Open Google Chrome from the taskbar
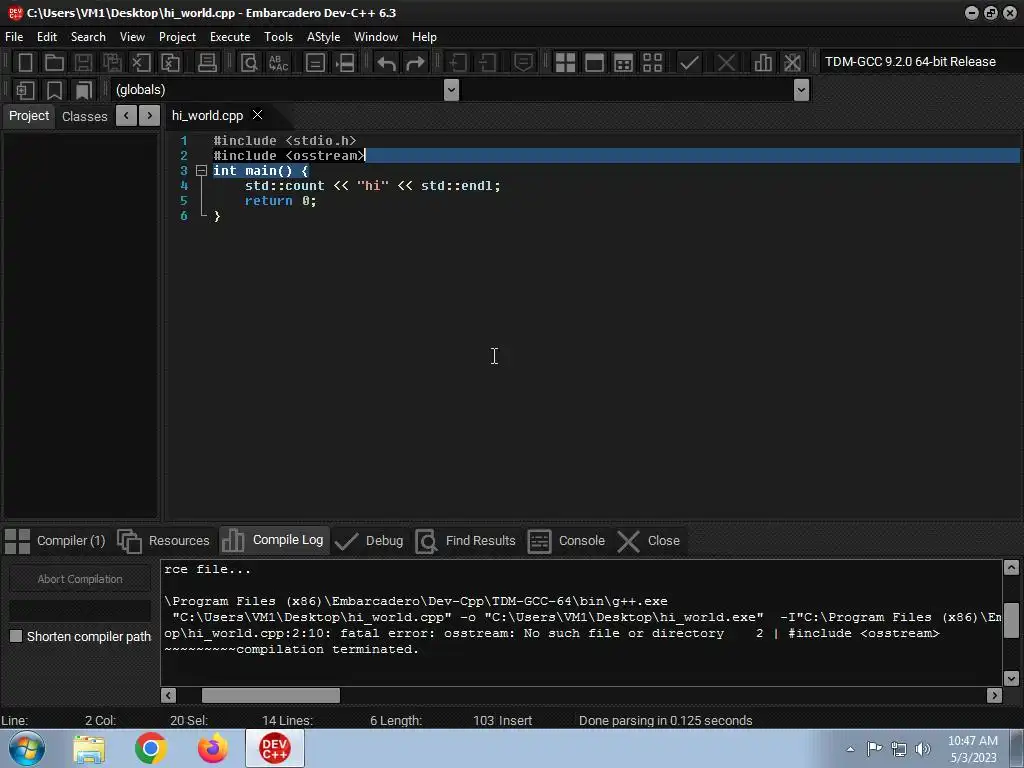The image size is (1024, 768). tap(151, 748)
